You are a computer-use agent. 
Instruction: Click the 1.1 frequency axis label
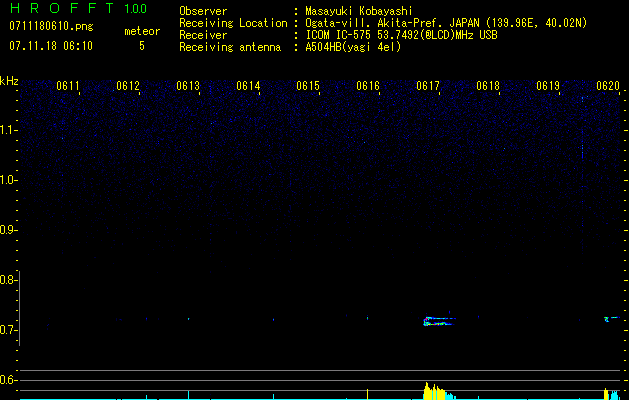[7, 130]
